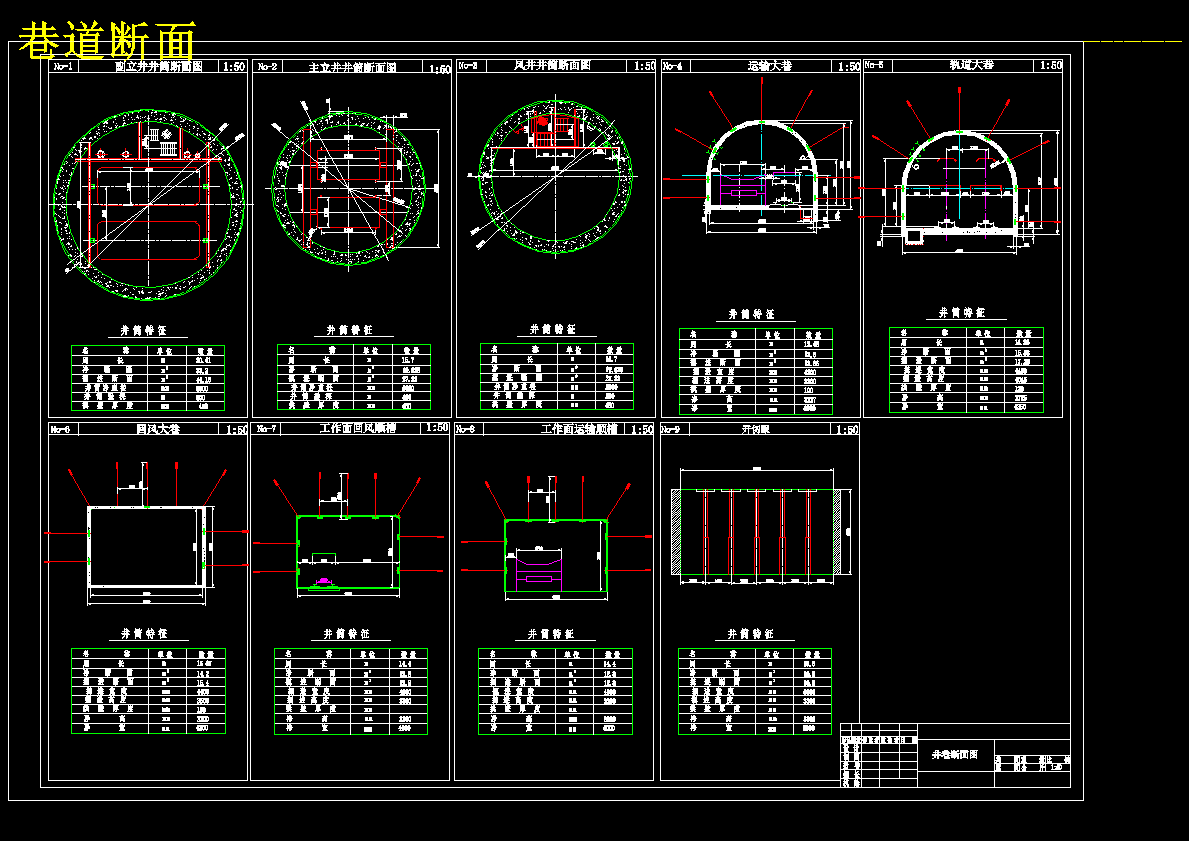1189x841 pixels.
Task: Select '井筒特征' heading in the No-7 panel
Action: (347, 634)
